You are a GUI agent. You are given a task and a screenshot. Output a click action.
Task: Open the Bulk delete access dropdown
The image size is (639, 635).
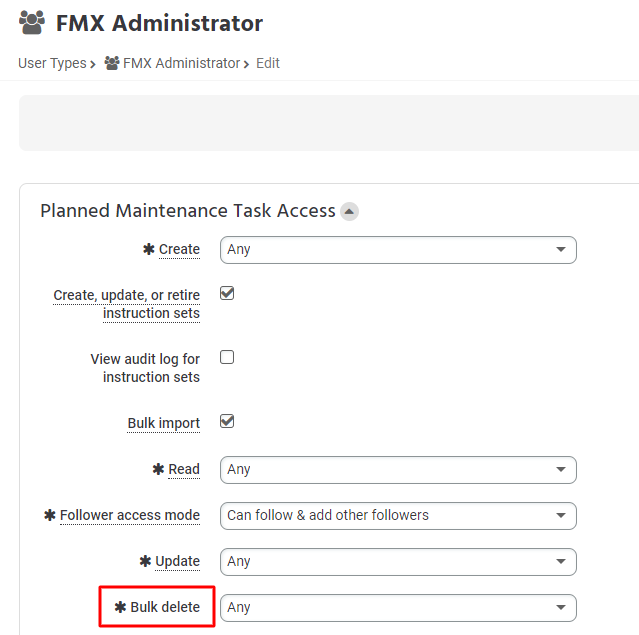(398, 608)
